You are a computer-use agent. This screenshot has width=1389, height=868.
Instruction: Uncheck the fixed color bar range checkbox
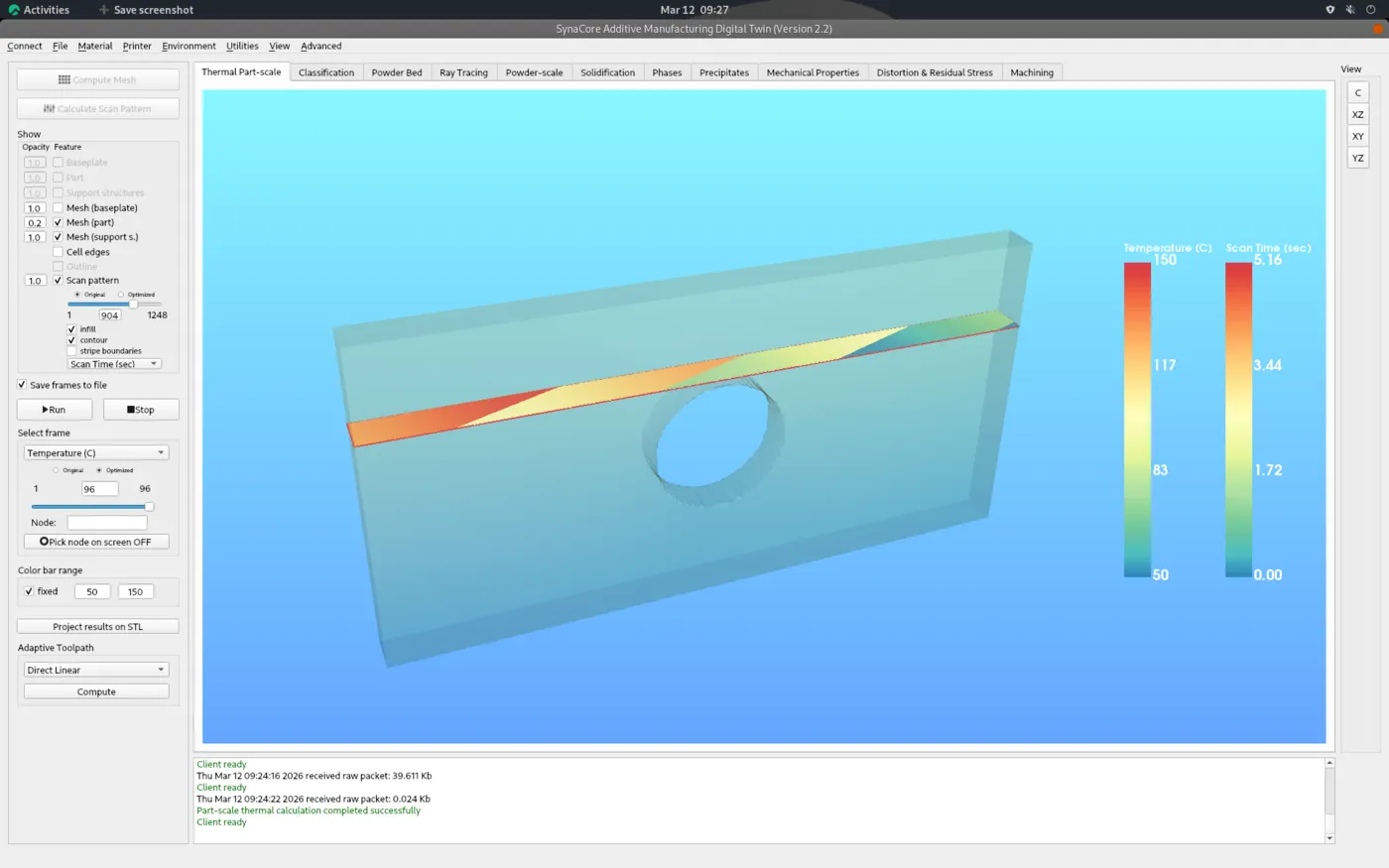(29, 591)
